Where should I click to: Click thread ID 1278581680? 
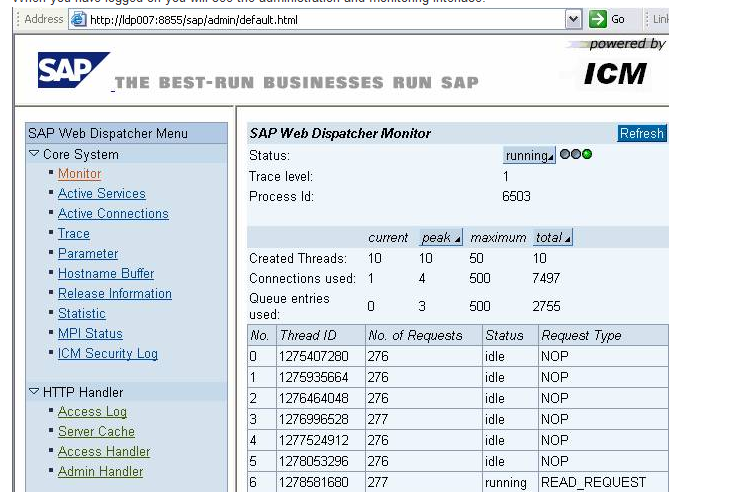coord(314,482)
